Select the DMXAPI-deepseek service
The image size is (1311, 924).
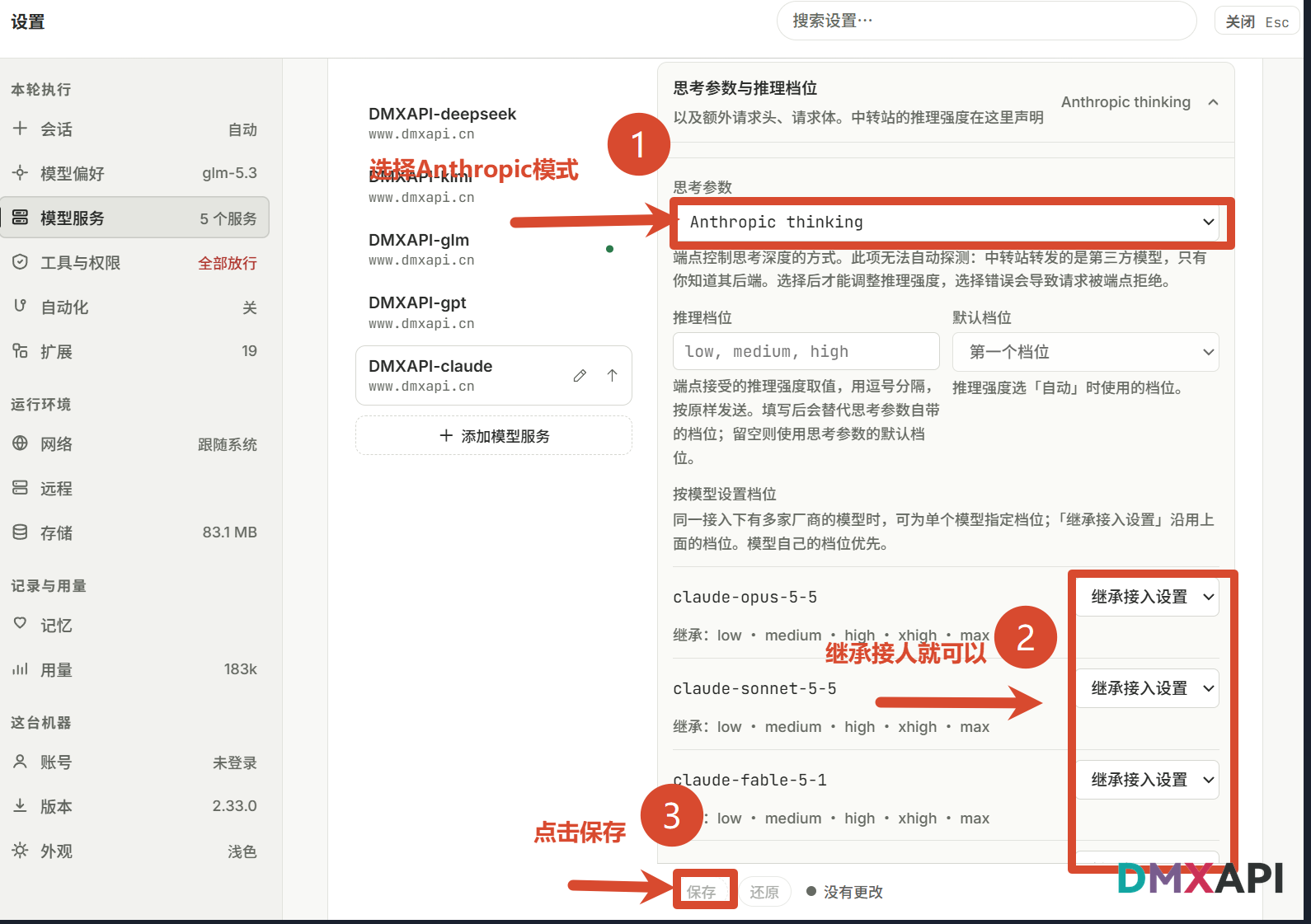[494, 123]
